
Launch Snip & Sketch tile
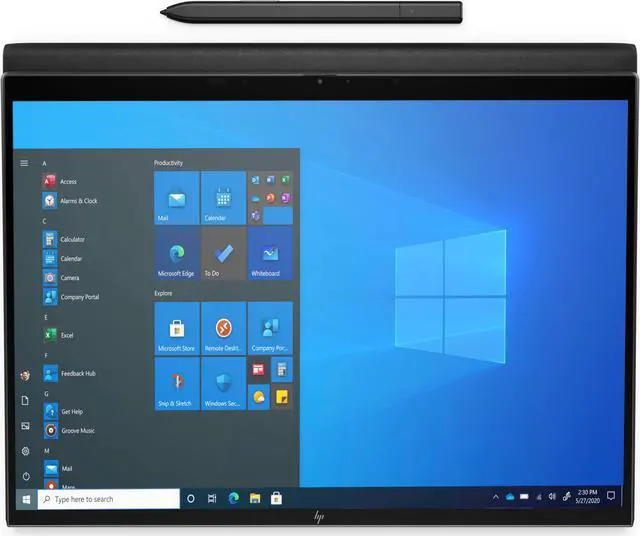coord(176,384)
